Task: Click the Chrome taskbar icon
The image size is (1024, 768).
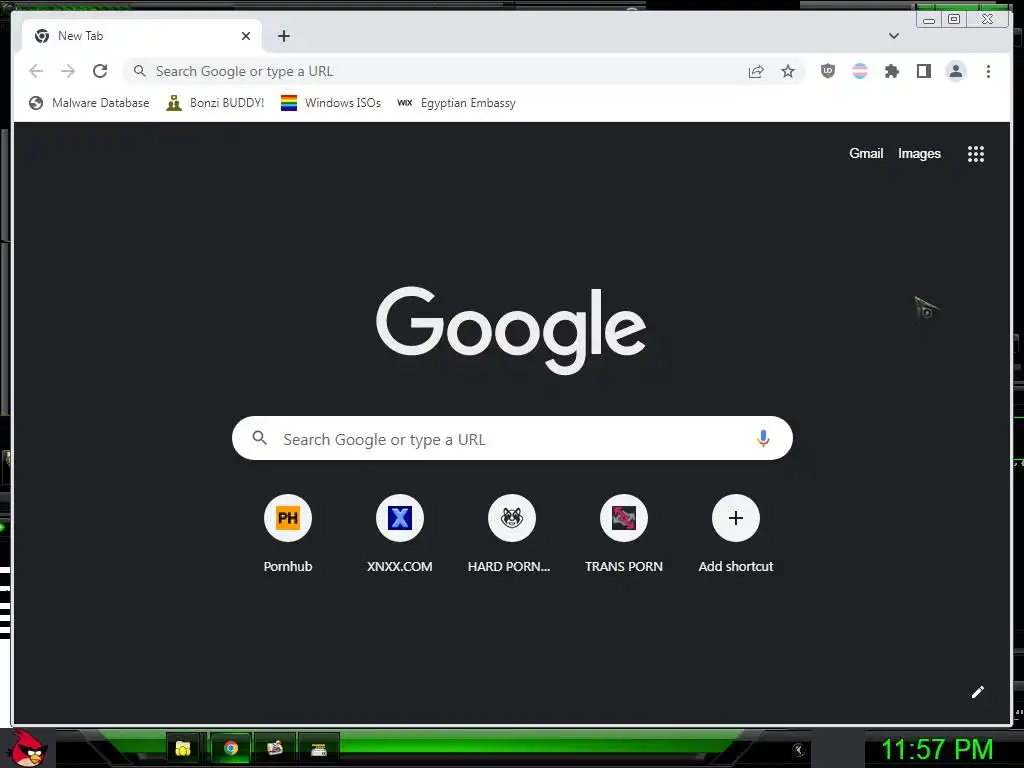Action: pos(231,748)
